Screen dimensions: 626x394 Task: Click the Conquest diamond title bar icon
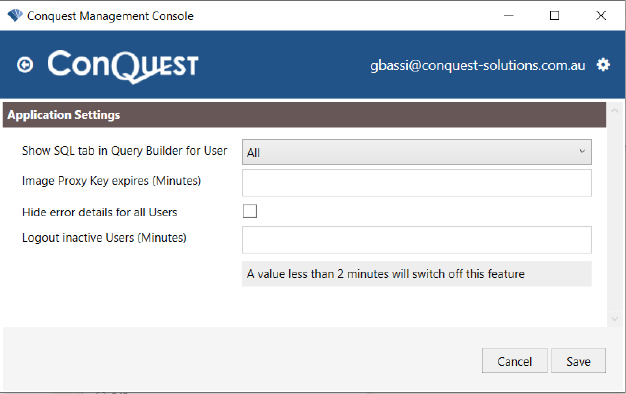tap(15, 16)
